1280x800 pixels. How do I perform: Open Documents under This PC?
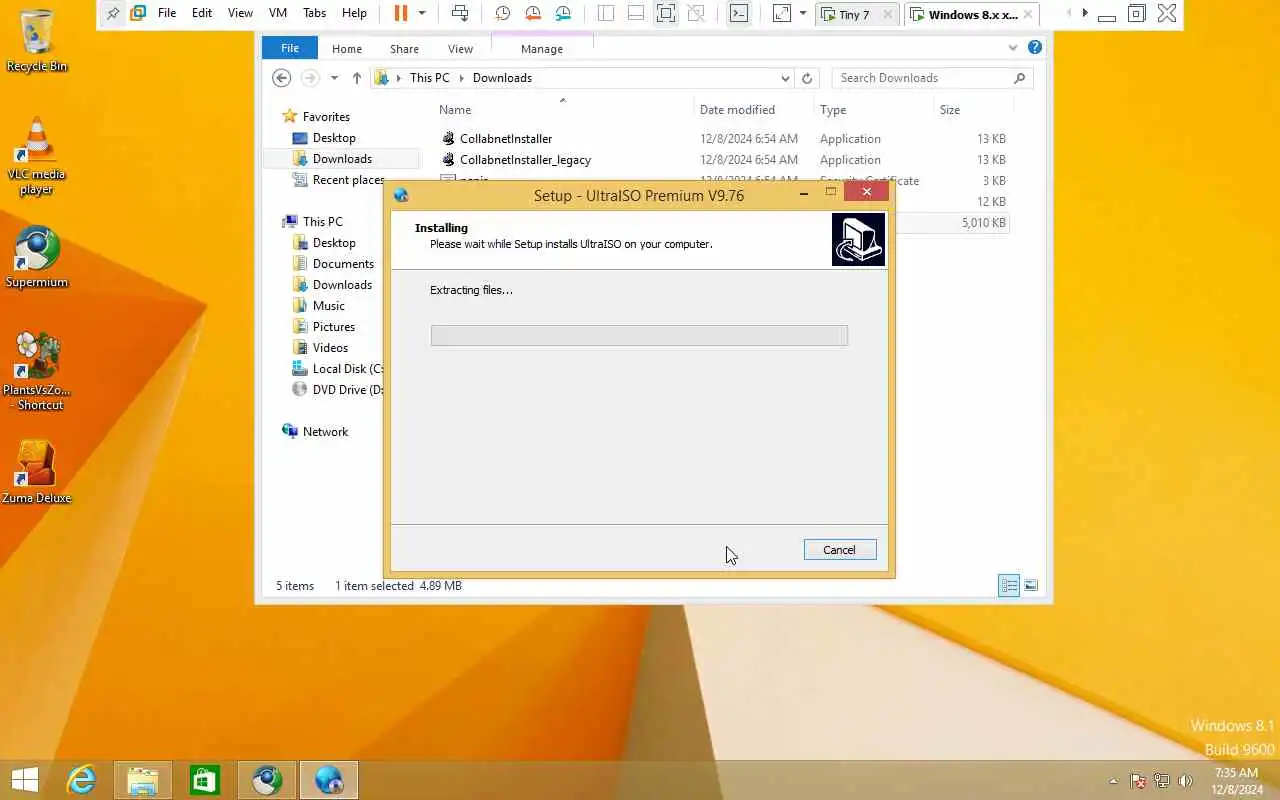pyautogui.click(x=343, y=264)
